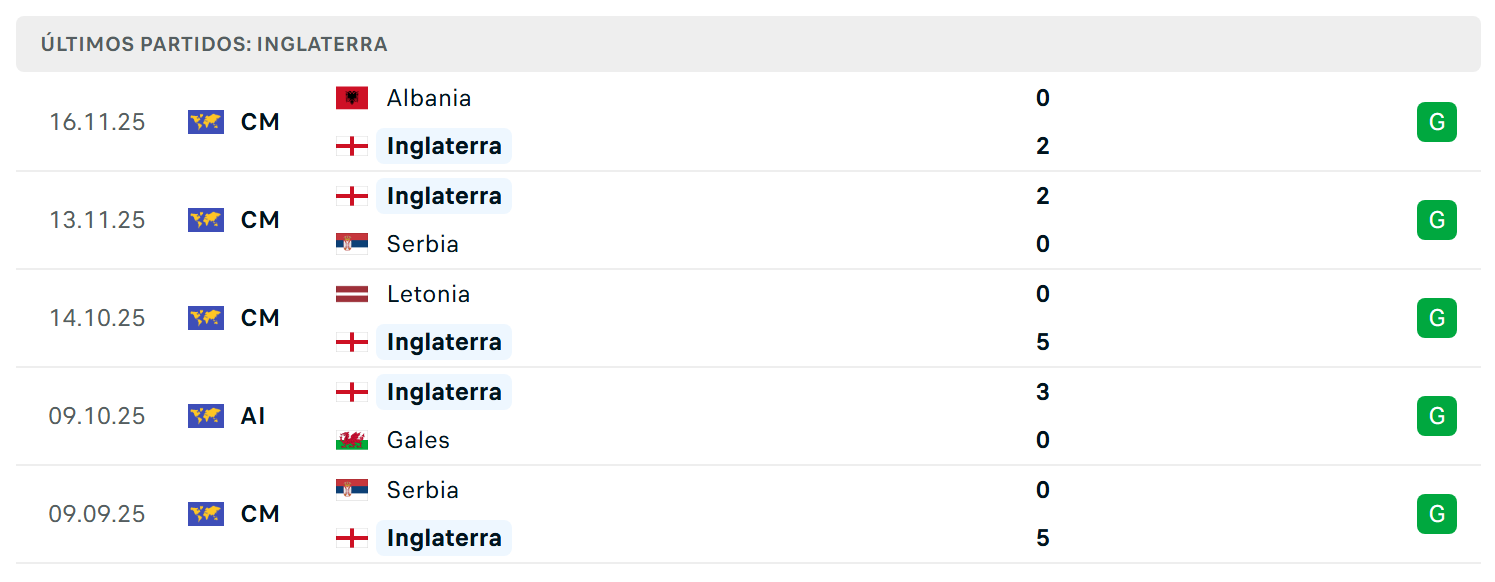Click the Últimos Partidos: Inglaterra header

click(x=214, y=44)
